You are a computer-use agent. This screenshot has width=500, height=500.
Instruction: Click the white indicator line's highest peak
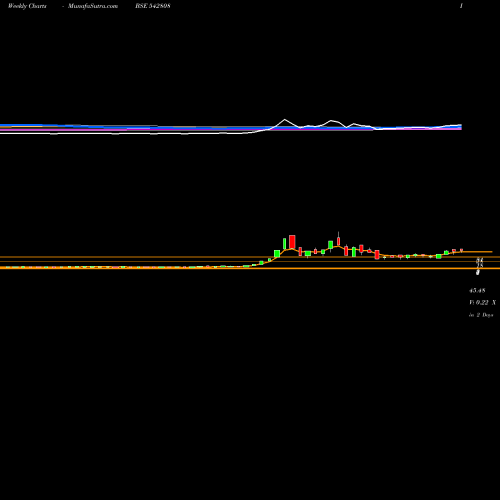click(x=285, y=119)
